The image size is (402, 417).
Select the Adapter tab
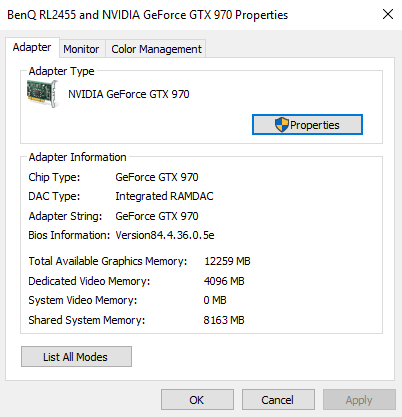coord(32,47)
